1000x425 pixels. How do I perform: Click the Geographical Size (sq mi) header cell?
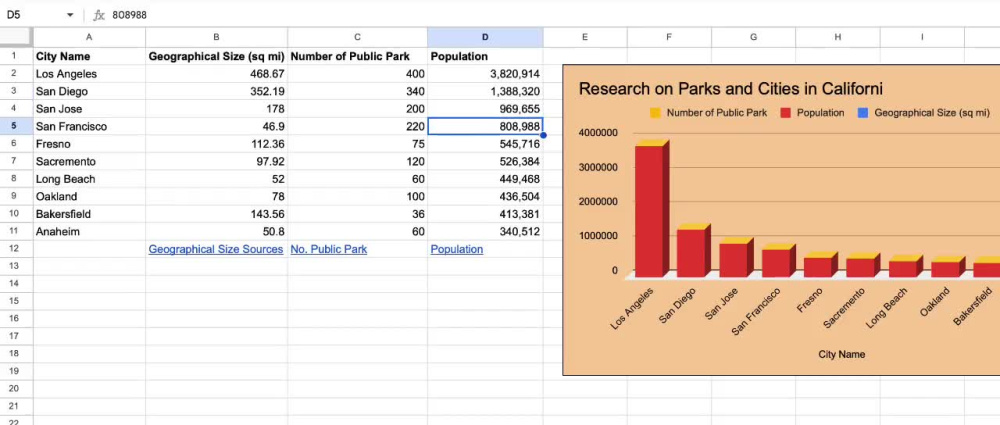pos(216,56)
